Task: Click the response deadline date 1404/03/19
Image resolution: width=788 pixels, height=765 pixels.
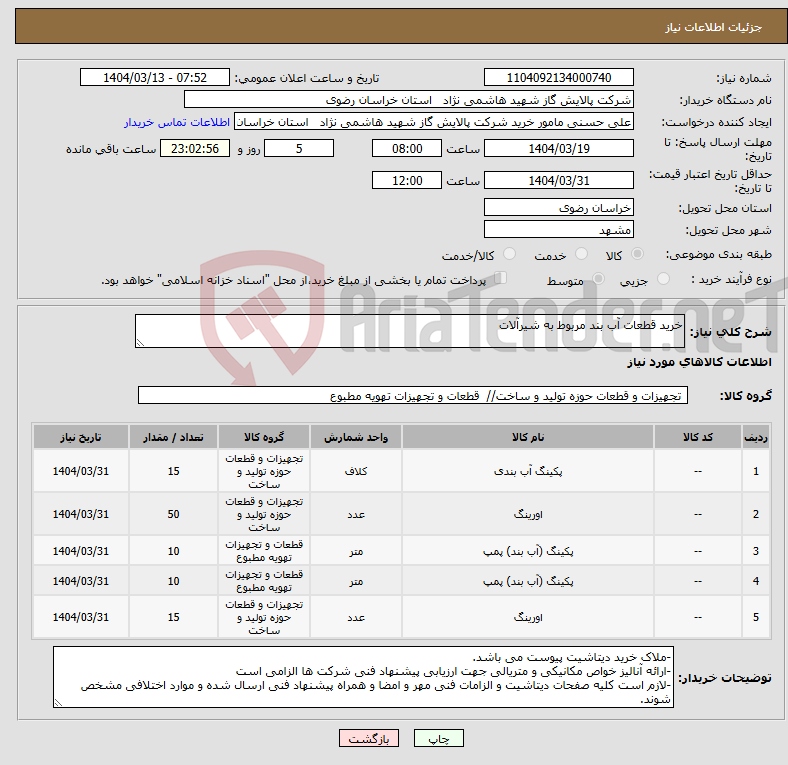Action: [x=558, y=149]
